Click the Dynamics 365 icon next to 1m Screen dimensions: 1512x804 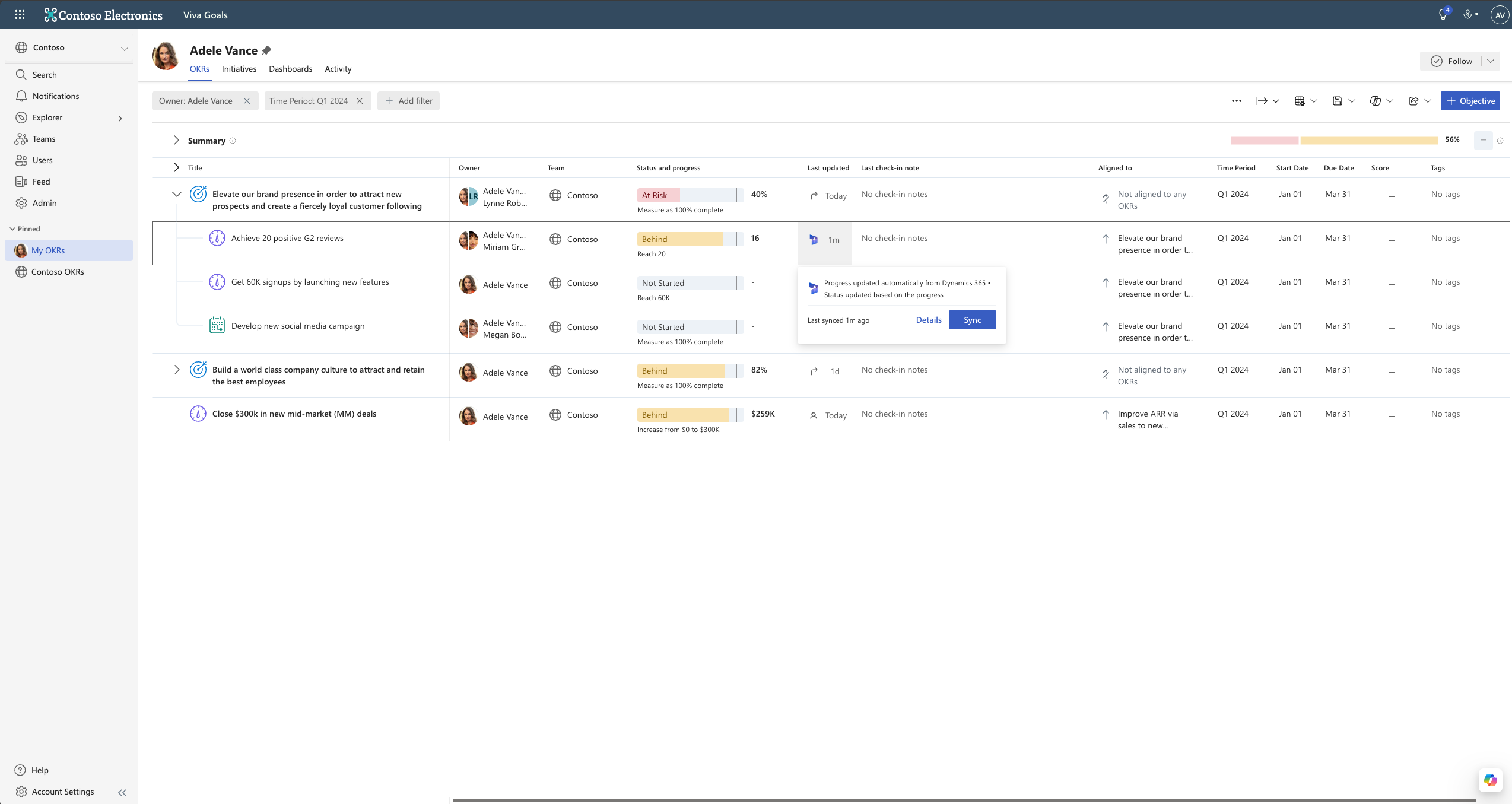click(x=814, y=240)
